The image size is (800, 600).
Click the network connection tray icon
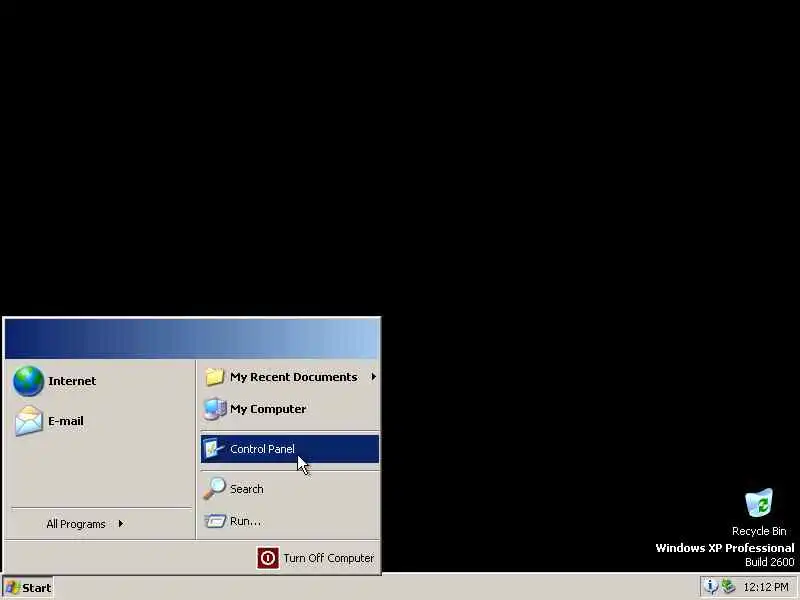point(728,587)
